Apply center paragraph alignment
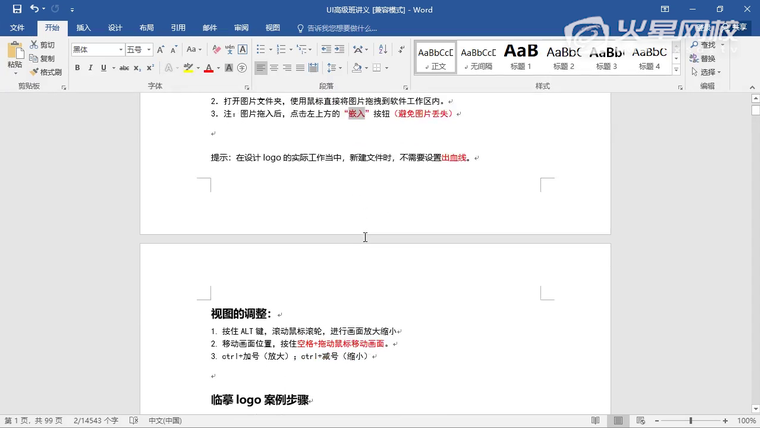Image resolution: width=760 pixels, height=428 pixels. [274, 68]
